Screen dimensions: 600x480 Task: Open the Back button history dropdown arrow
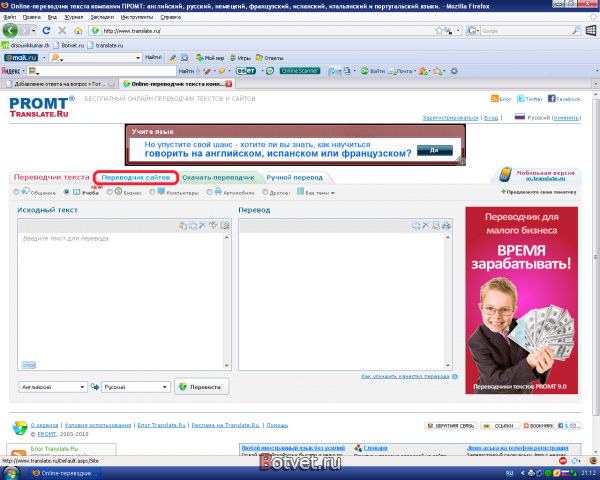pyautogui.click(x=34, y=31)
